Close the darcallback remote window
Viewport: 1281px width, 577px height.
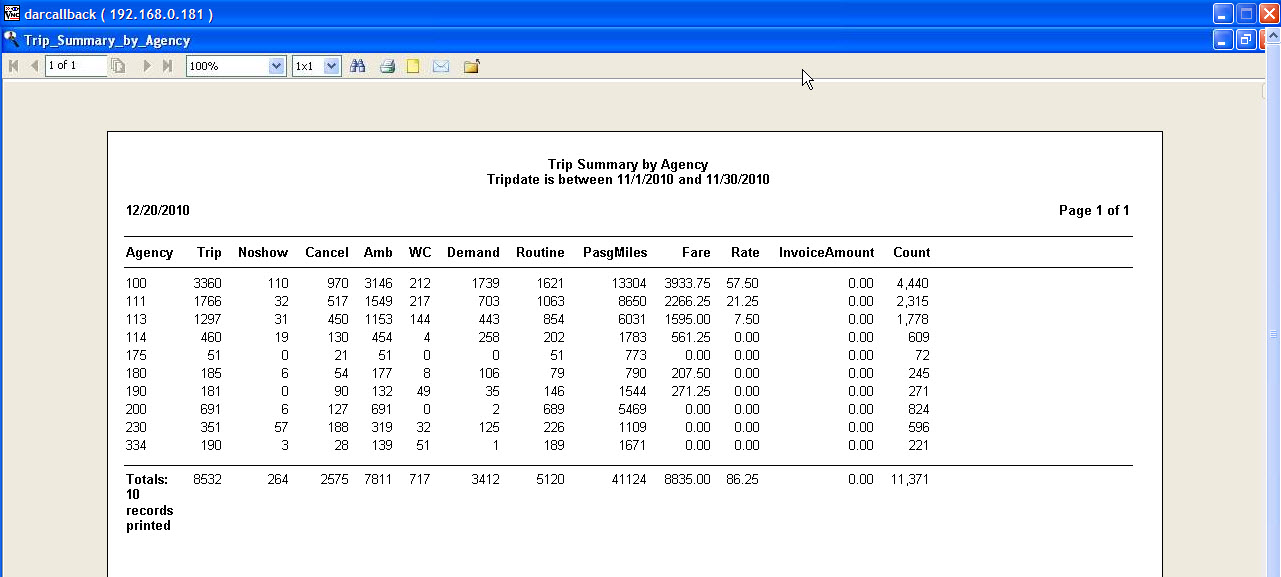(x=1269, y=14)
